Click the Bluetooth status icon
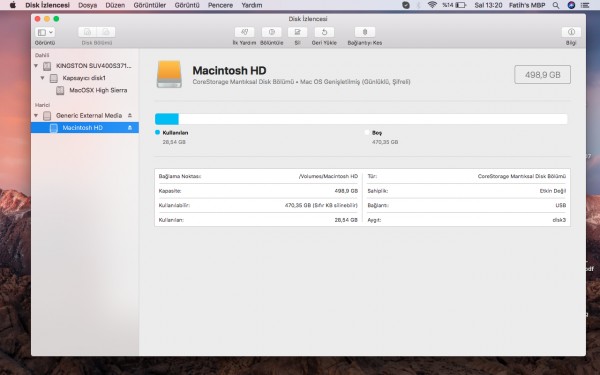 coord(418,5)
